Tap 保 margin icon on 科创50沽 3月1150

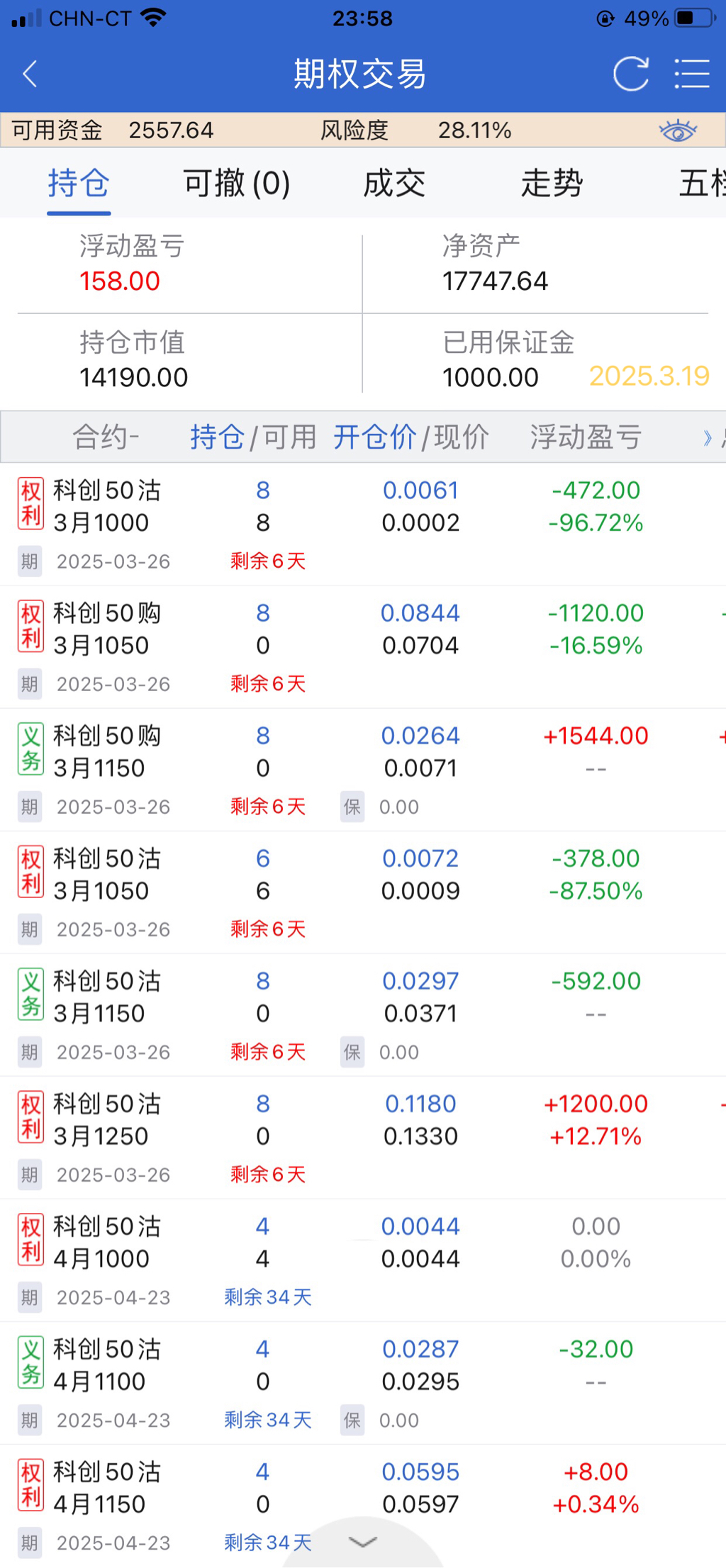(352, 1053)
